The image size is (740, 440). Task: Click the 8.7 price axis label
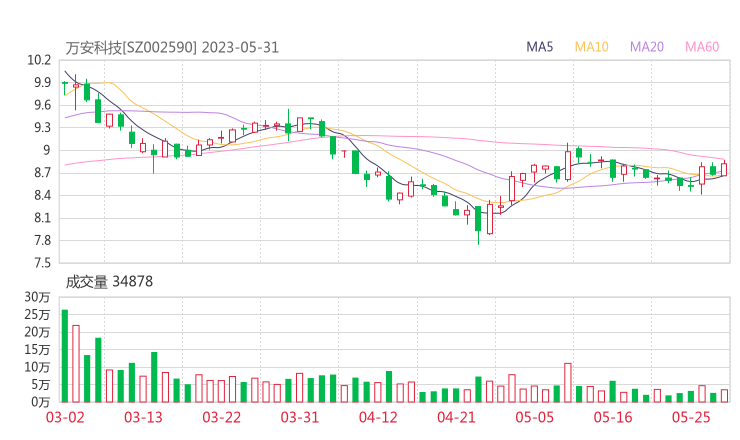42,173
